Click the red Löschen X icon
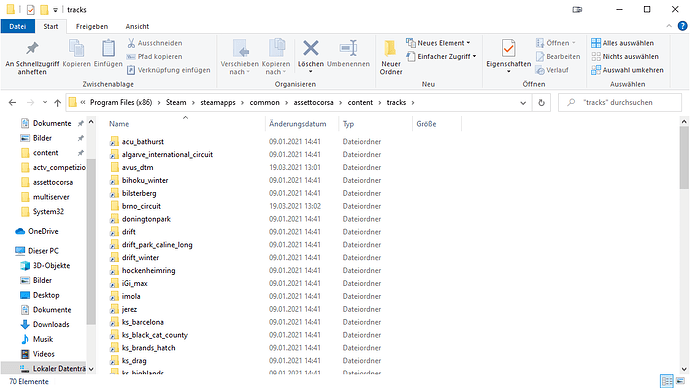 311,48
